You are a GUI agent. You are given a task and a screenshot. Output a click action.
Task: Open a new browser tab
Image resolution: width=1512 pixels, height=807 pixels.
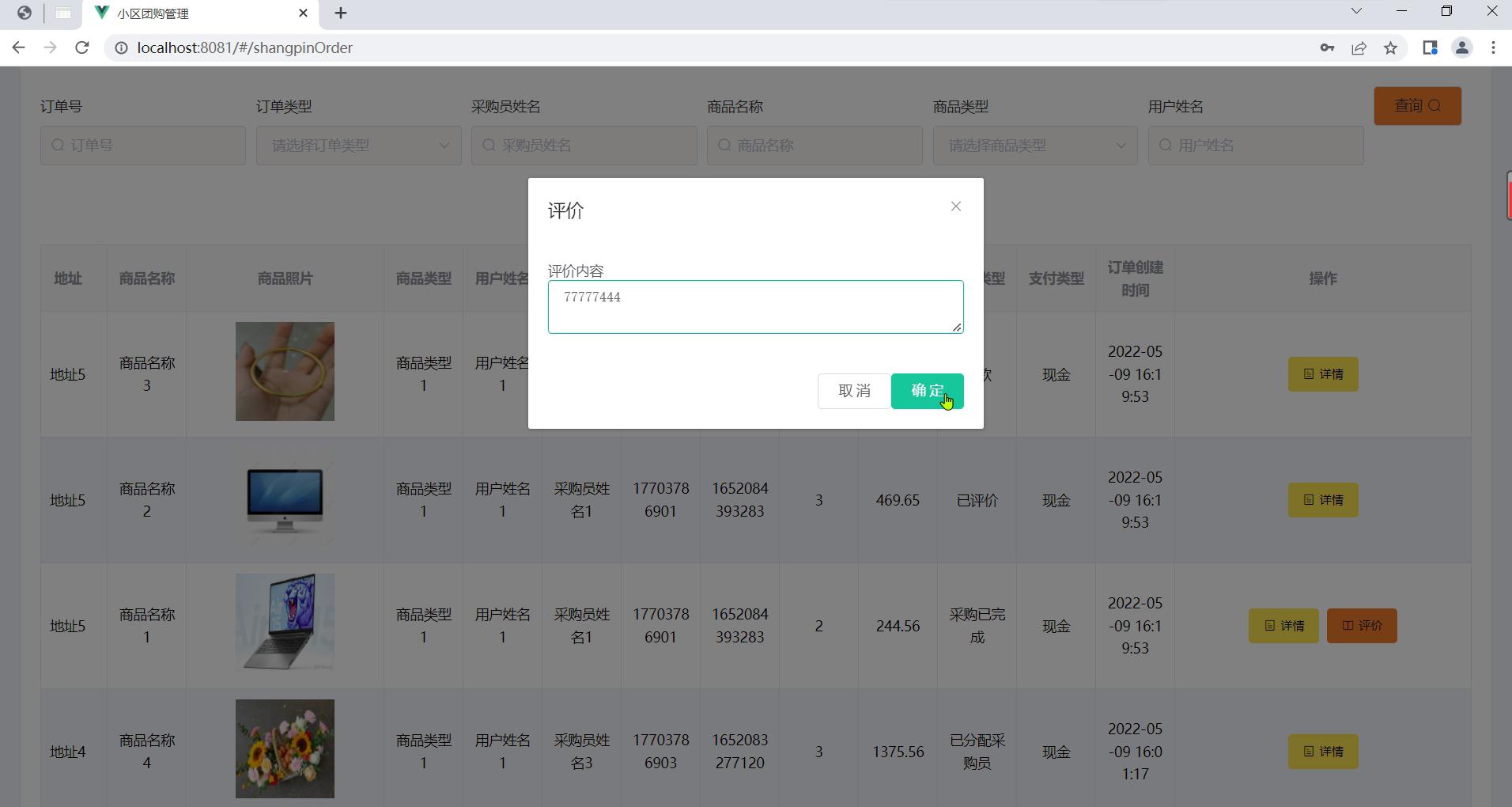341,13
